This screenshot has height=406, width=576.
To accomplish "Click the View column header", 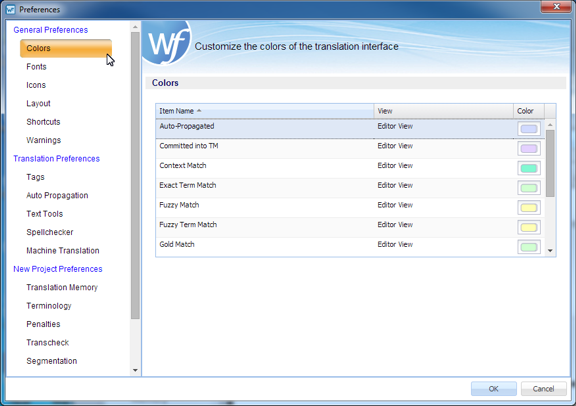I will pyautogui.click(x=443, y=111).
